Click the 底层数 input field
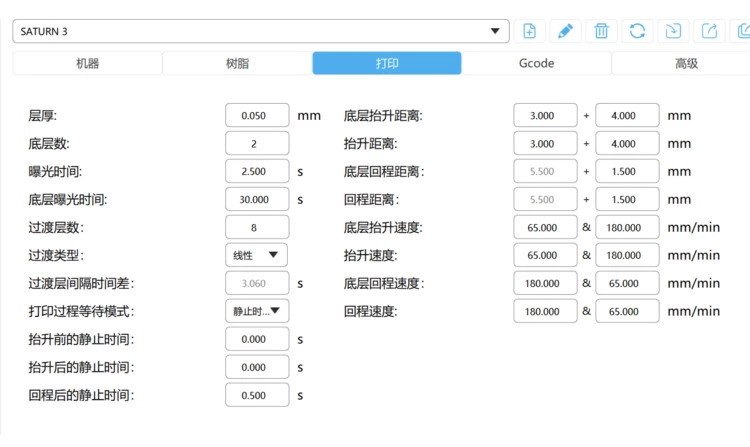The width and height of the screenshot is (750, 447). pyautogui.click(x=257, y=143)
